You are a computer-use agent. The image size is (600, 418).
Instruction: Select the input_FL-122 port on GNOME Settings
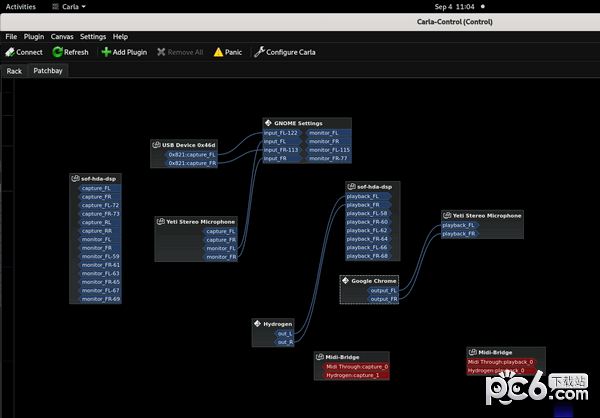(x=282, y=133)
